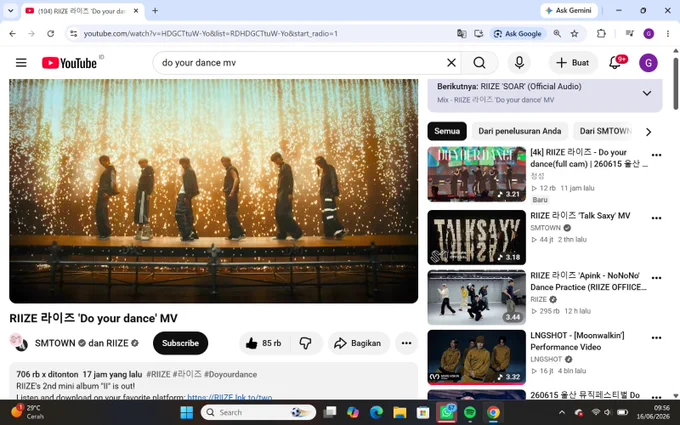Open the Do your dance full cam thumbnail

[476, 174]
